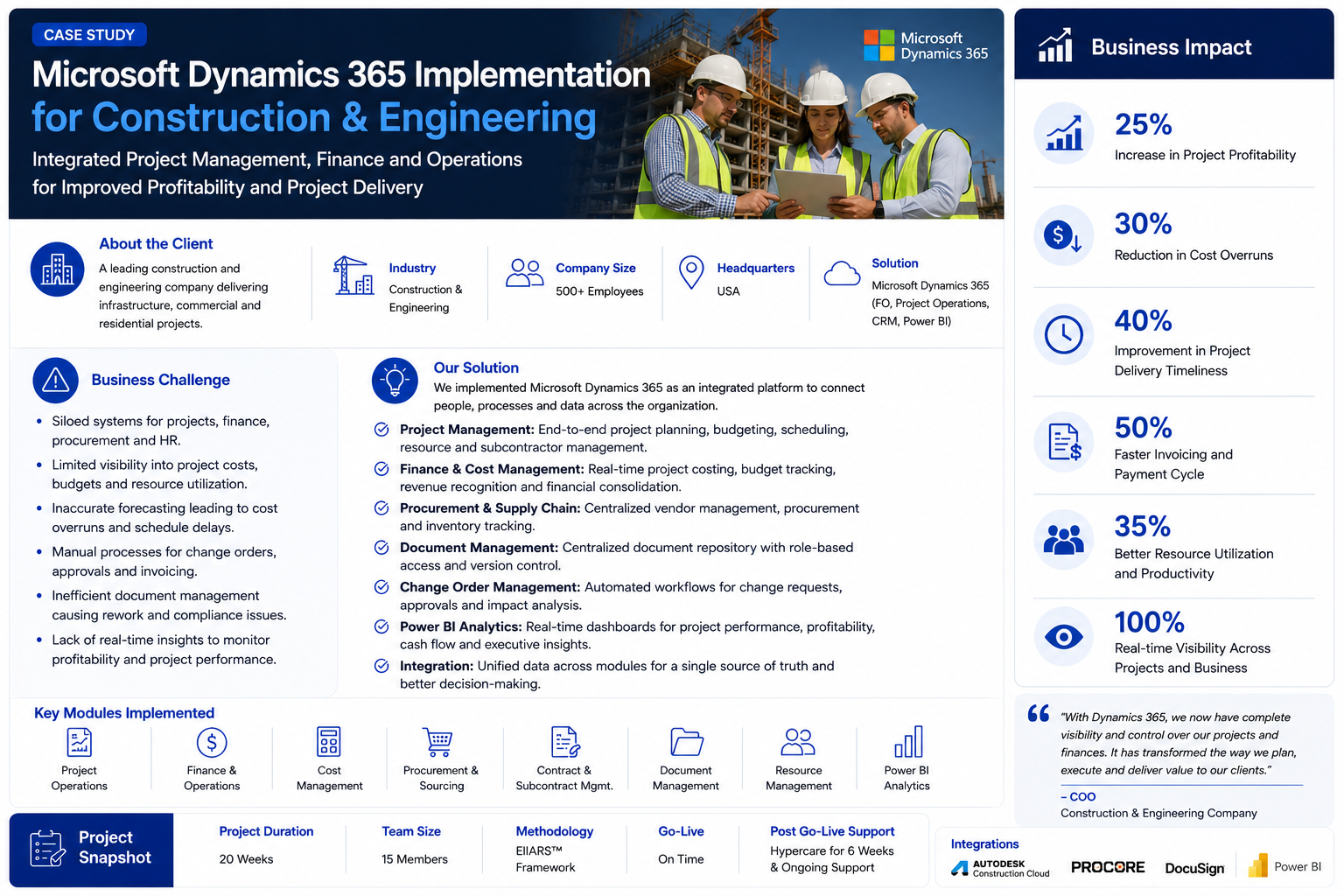Viewport: 1344px width, 896px height.
Task: Click the Microsoft Dynamics 365 logo
Action: [x=926, y=45]
